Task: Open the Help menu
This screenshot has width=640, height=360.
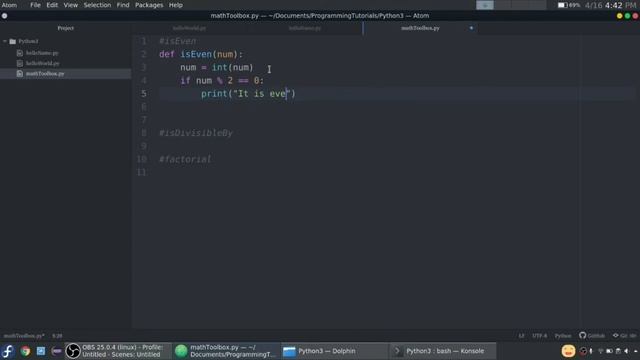Action: coord(176,5)
